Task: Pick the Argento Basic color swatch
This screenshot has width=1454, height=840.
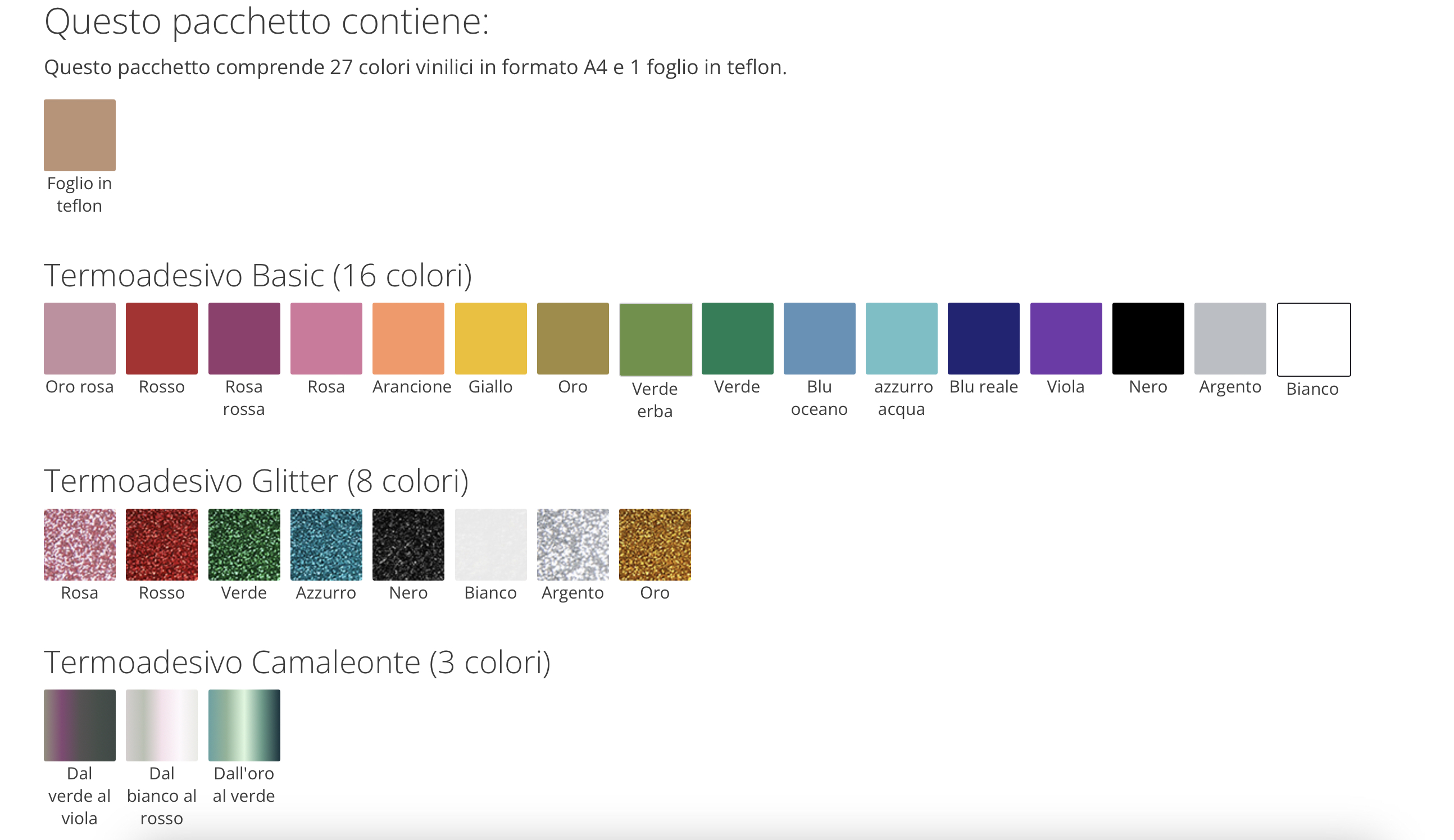Action: 1230,339
